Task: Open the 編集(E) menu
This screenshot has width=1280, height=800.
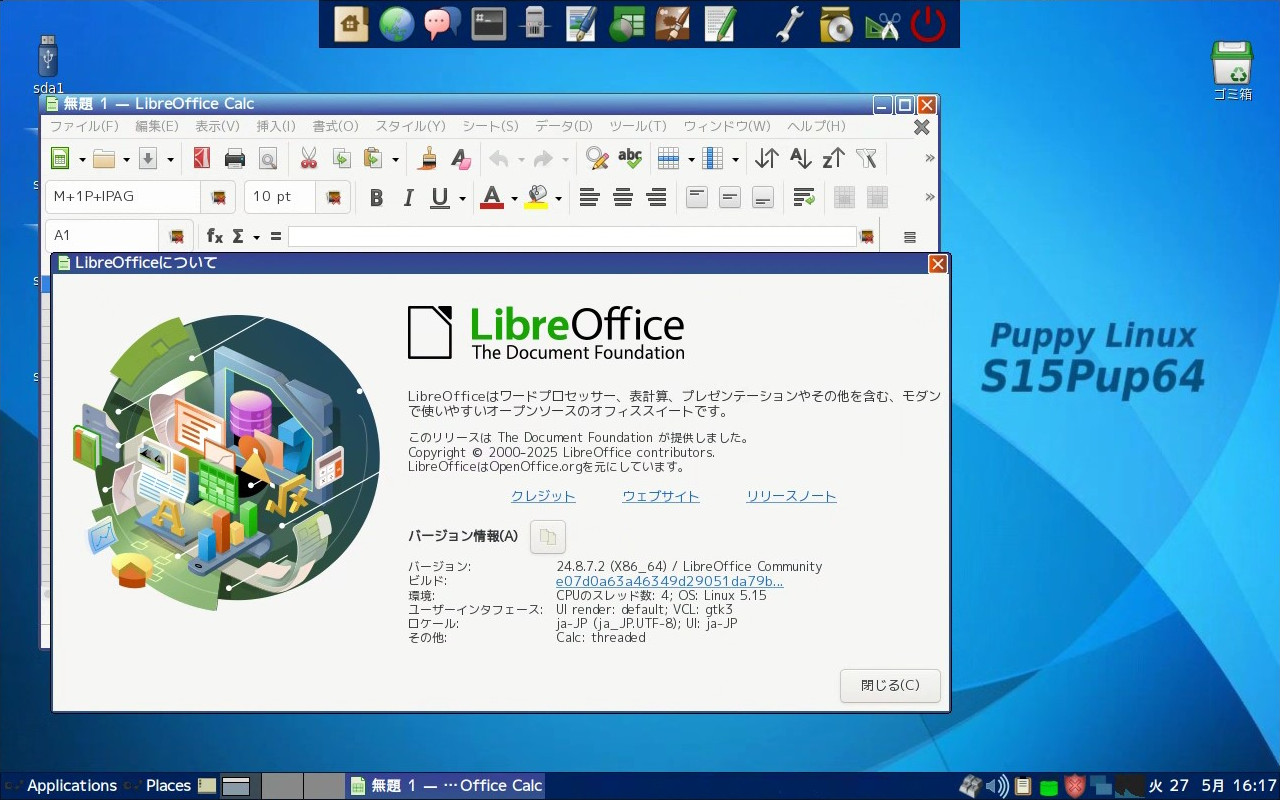Action: pyautogui.click(x=157, y=126)
